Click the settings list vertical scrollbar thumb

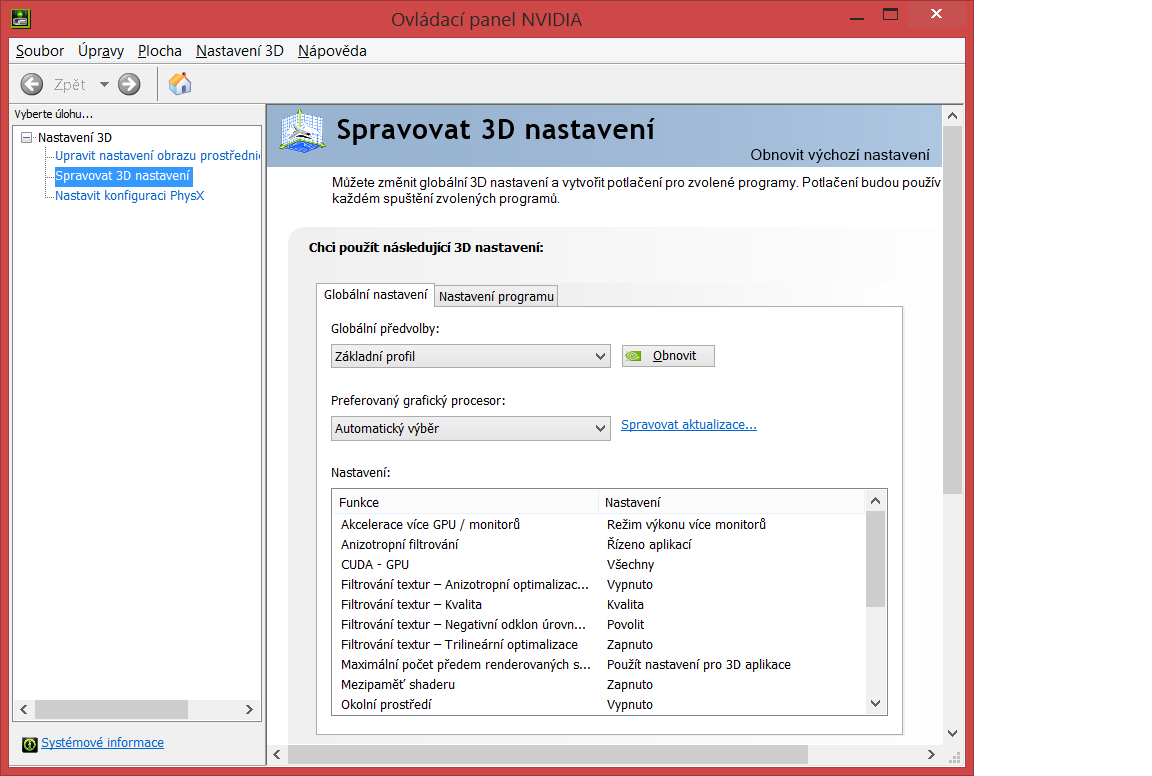875,559
